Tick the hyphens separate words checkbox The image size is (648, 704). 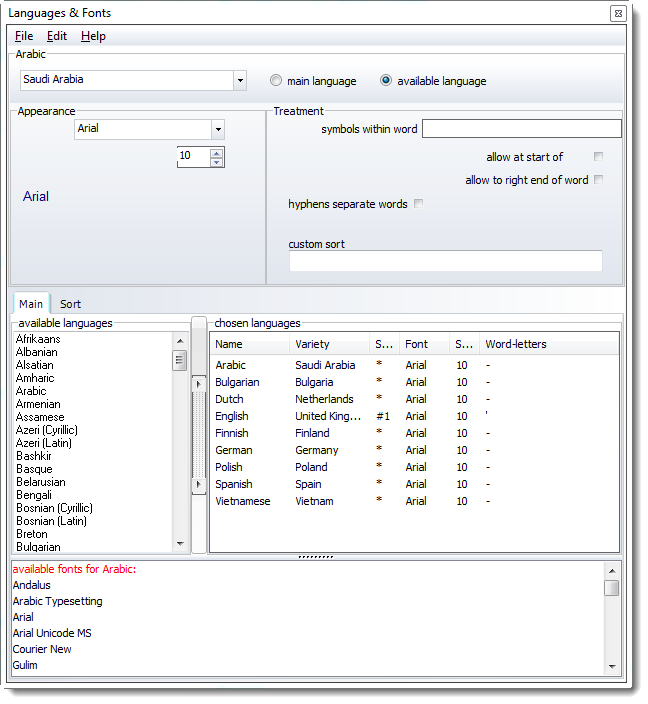coord(418,204)
